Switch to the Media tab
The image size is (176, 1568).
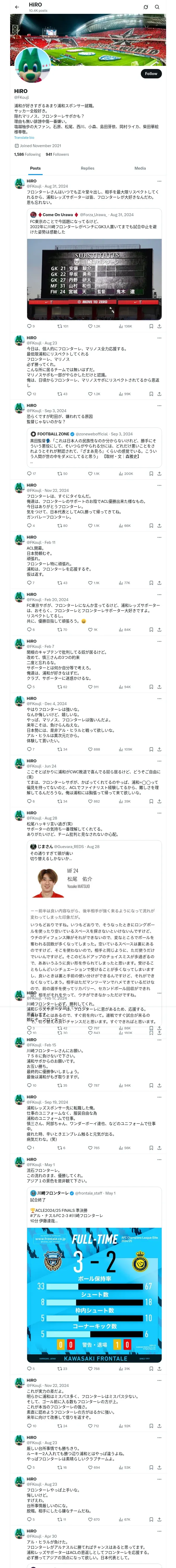tap(140, 168)
